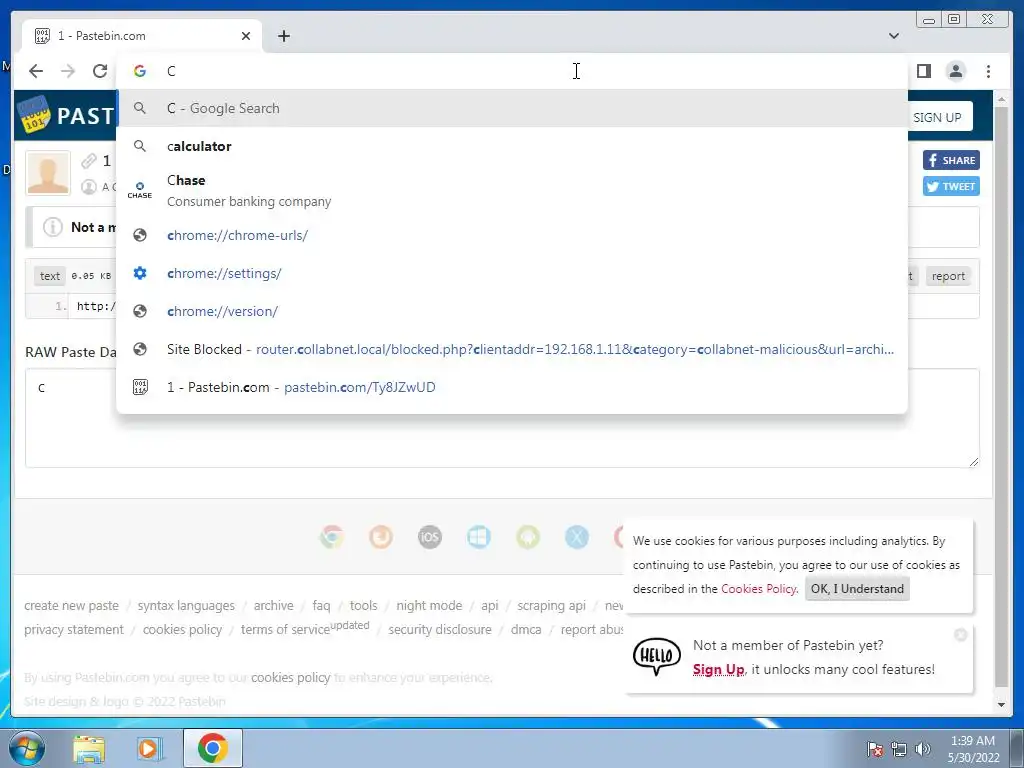Open a new tab with the plus button
The width and height of the screenshot is (1024, 768).
pos(283,36)
